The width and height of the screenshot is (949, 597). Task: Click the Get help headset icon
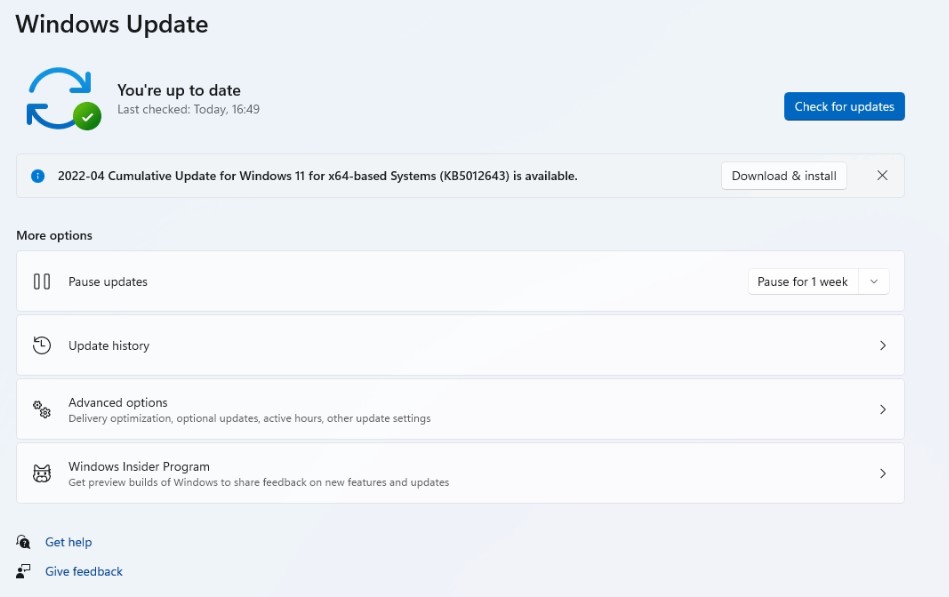tap(22, 541)
